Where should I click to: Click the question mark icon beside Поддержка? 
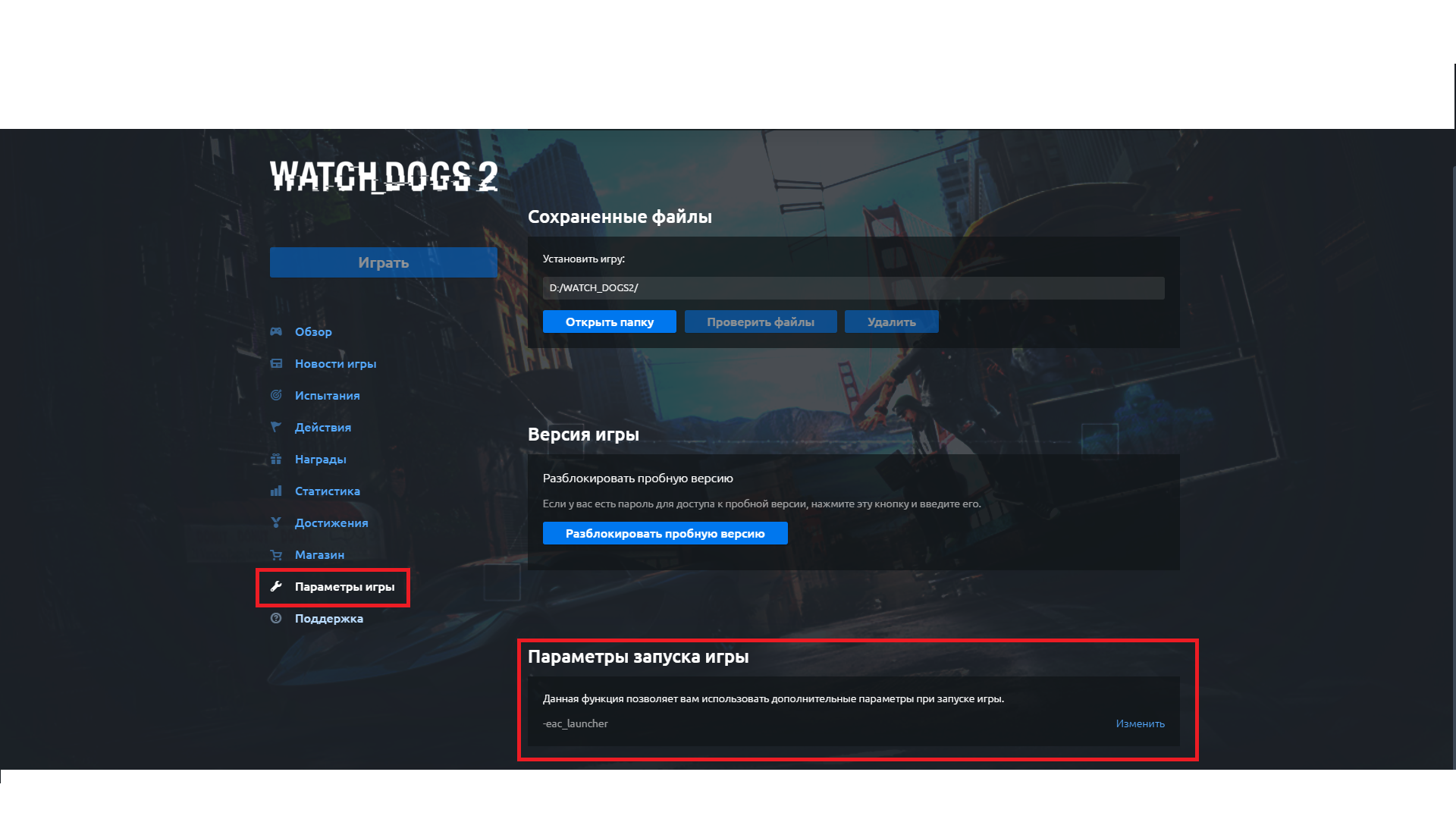tap(276, 618)
